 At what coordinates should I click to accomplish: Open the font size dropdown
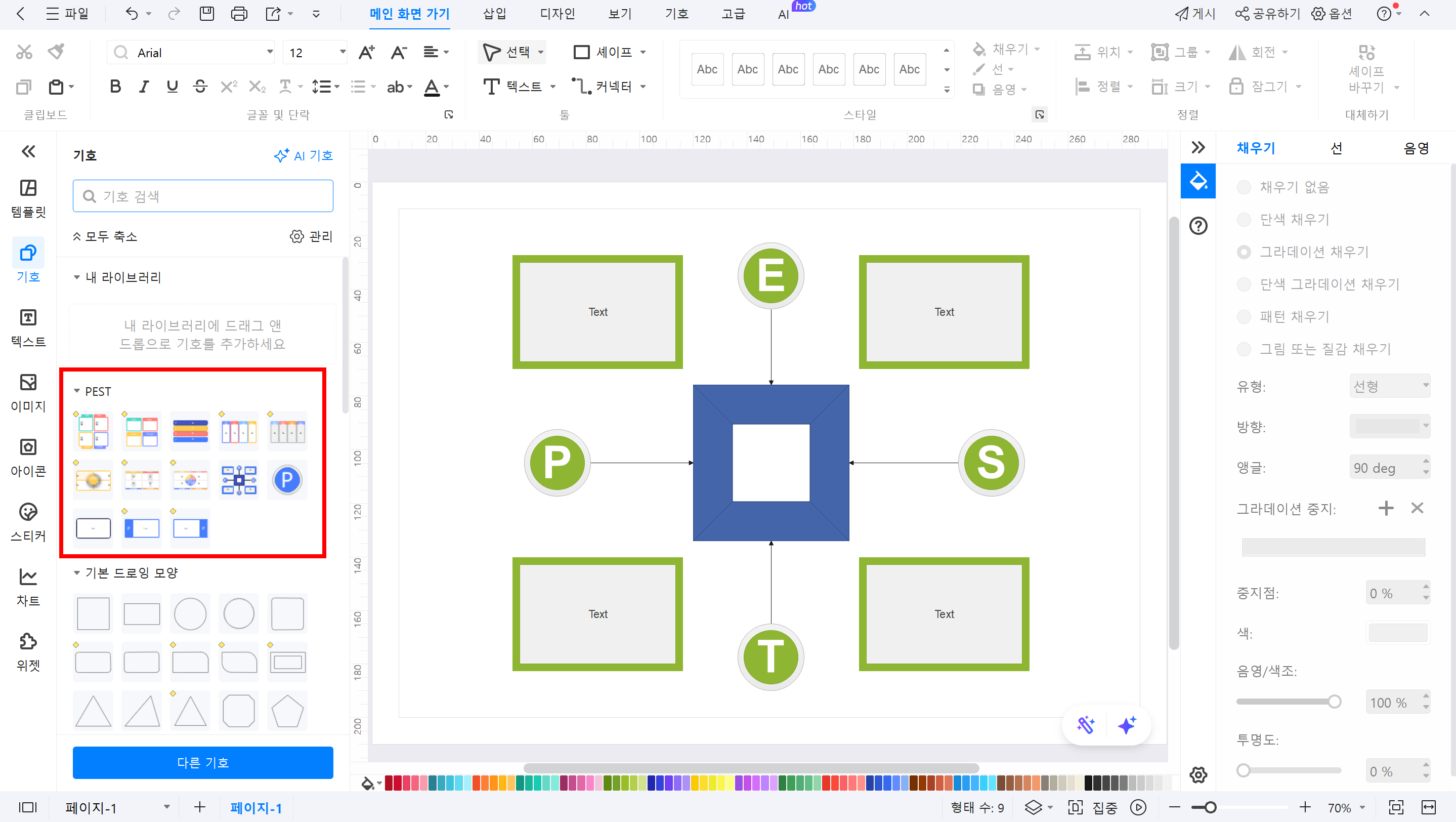tap(342, 52)
